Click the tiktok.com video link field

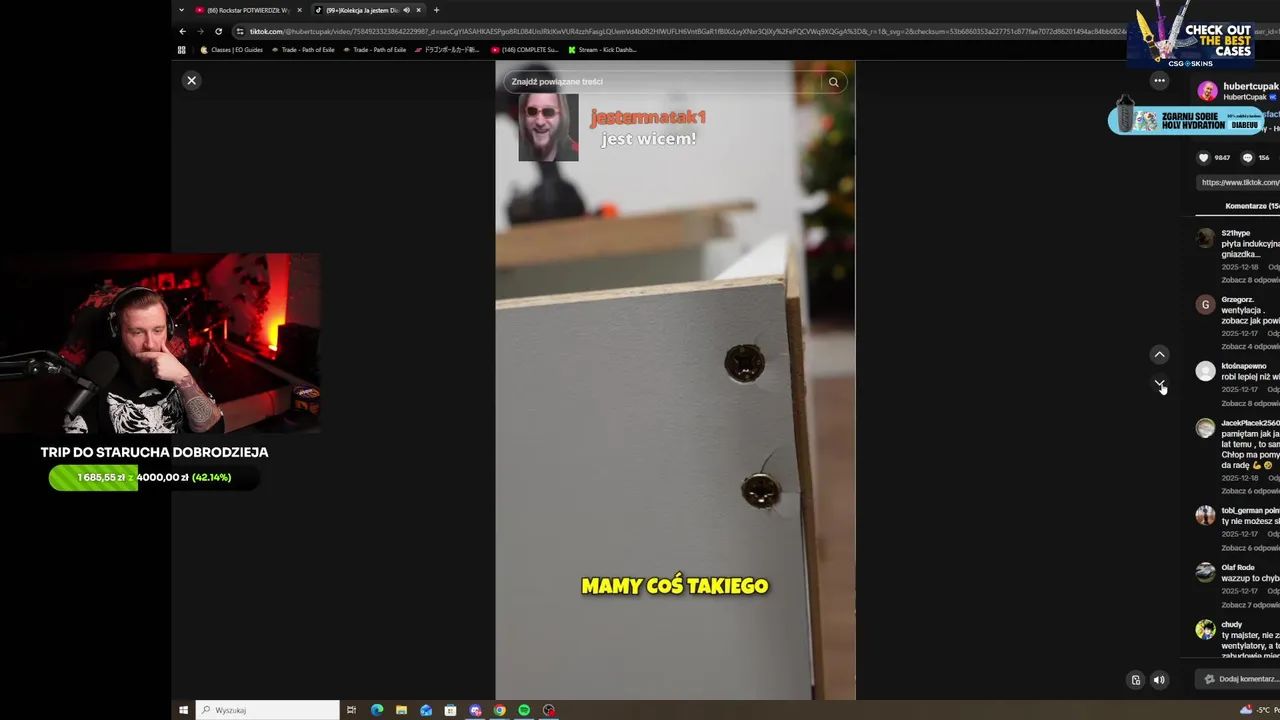[x=1239, y=182]
